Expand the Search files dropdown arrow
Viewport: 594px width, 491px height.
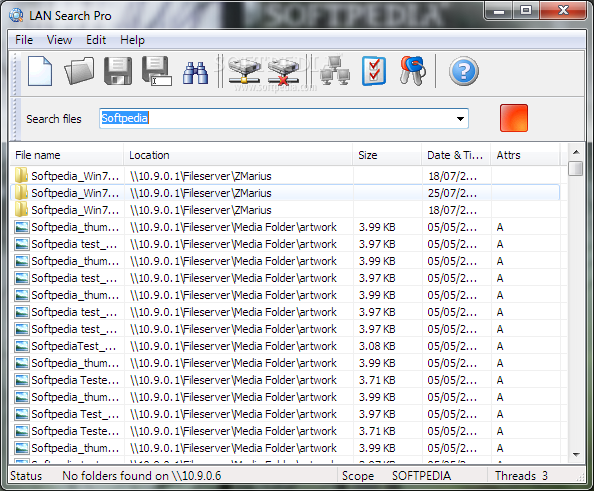(x=460, y=119)
